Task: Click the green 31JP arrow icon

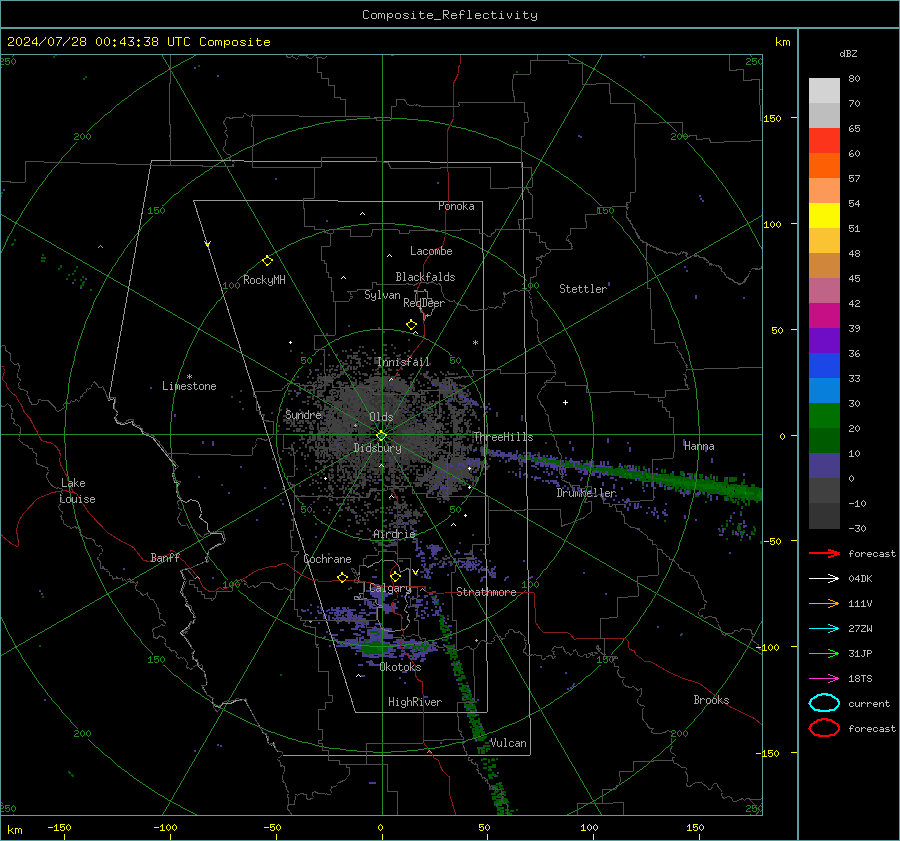Action: 824,653
